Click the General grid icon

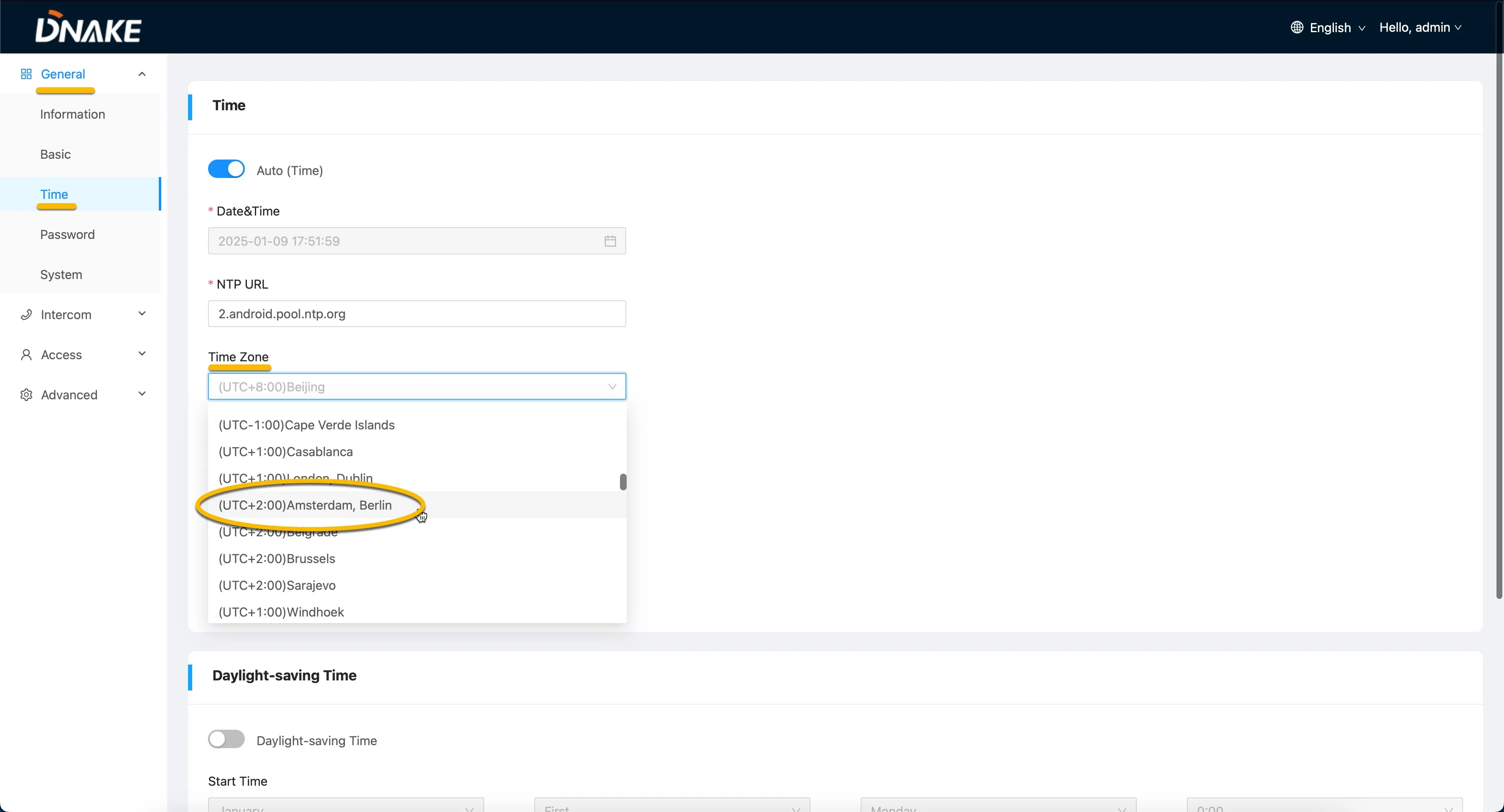pyautogui.click(x=26, y=74)
